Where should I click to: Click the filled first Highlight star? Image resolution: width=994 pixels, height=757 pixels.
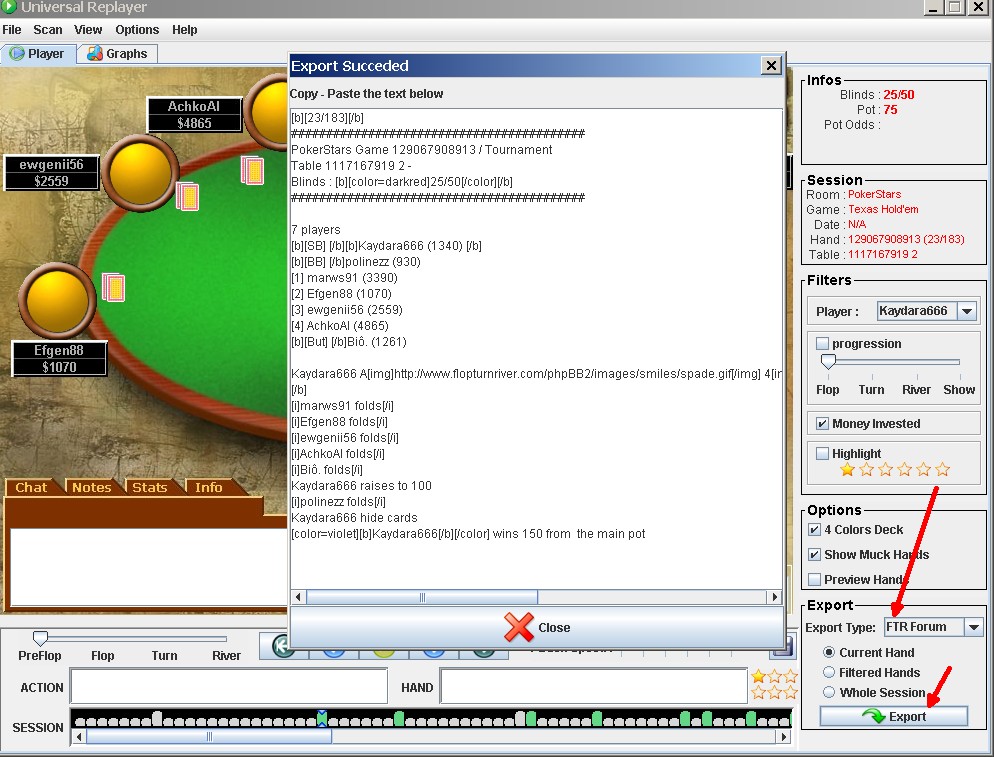coord(848,470)
